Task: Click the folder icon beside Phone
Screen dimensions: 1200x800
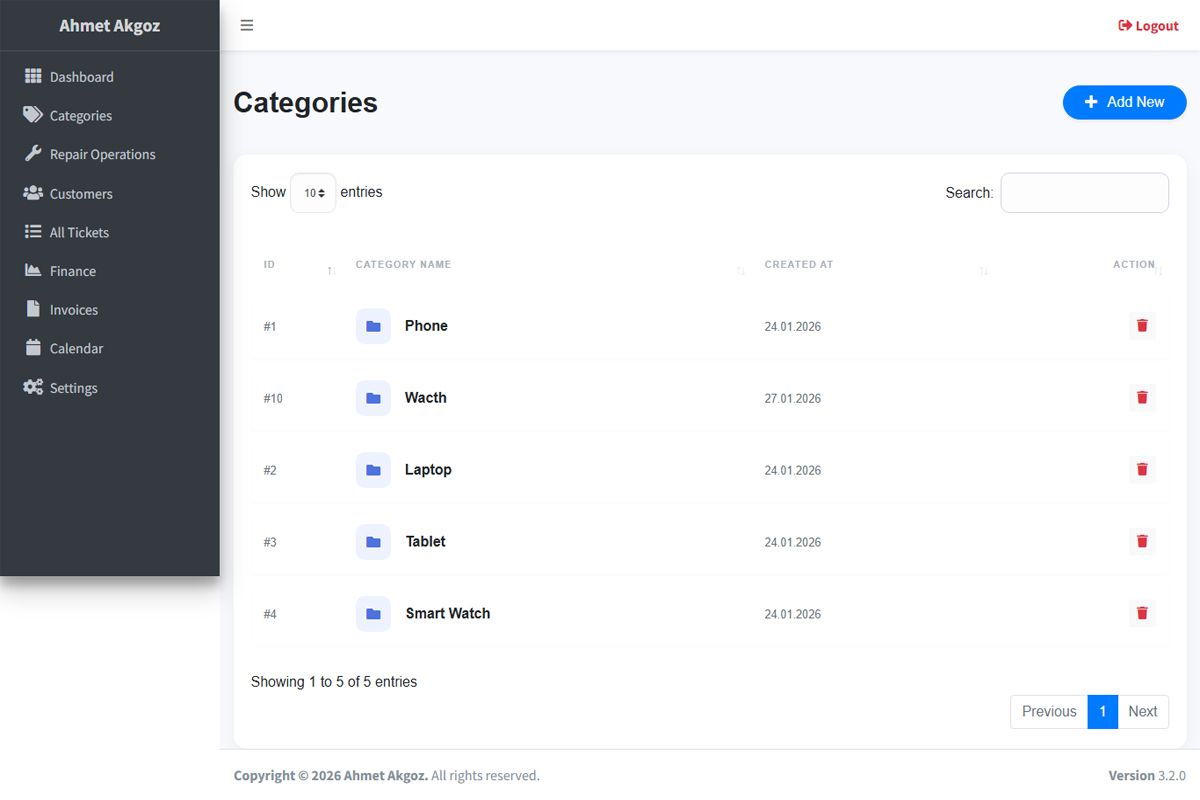Action: [373, 326]
